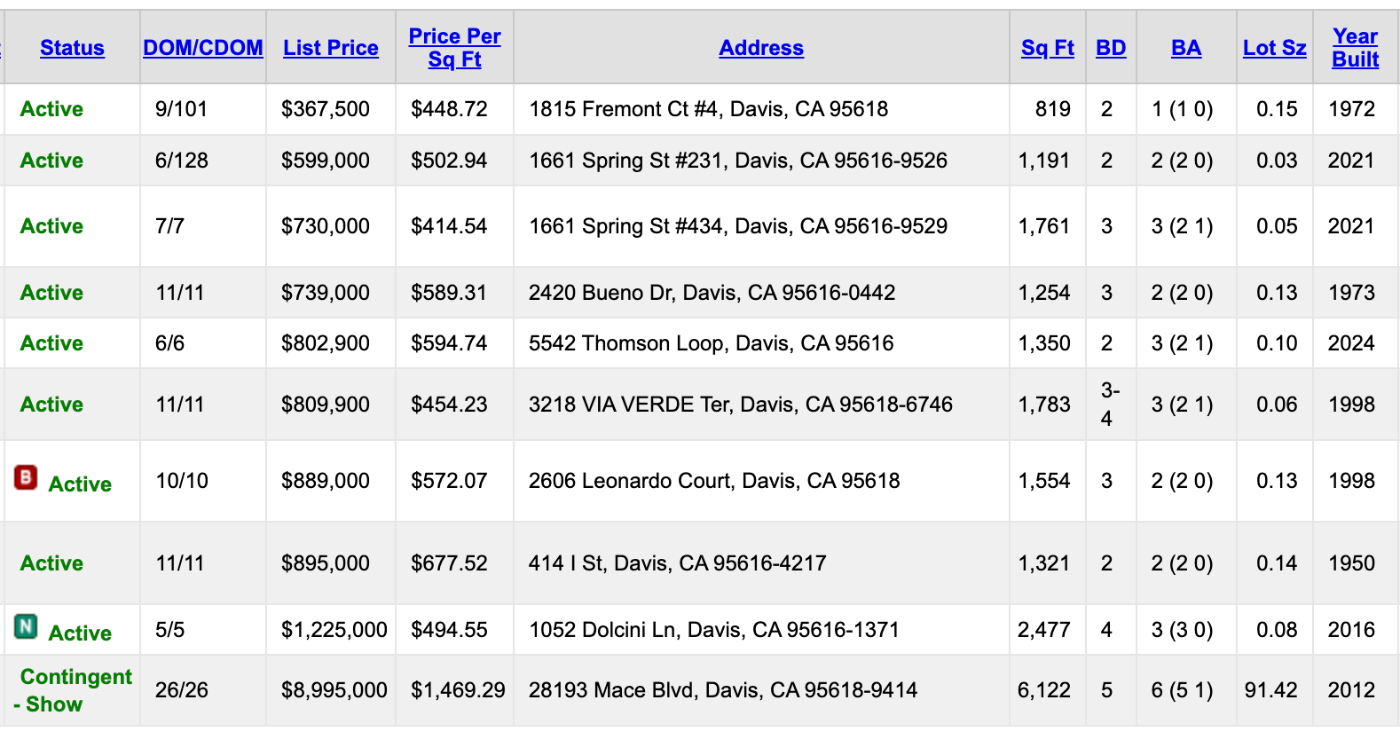This screenshot has width=1400, height=732.
Task: Click the red B icon beside Leonardo Court
Action: coord(26,478)
